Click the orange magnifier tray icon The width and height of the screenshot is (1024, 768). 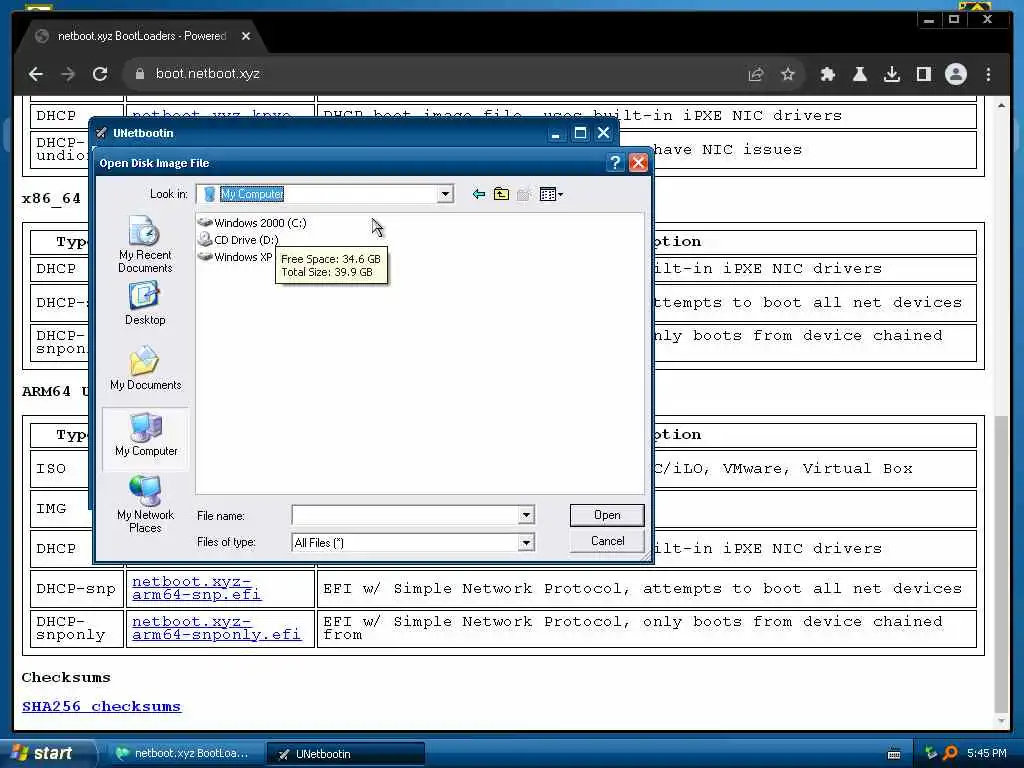(x=950, y=754)
